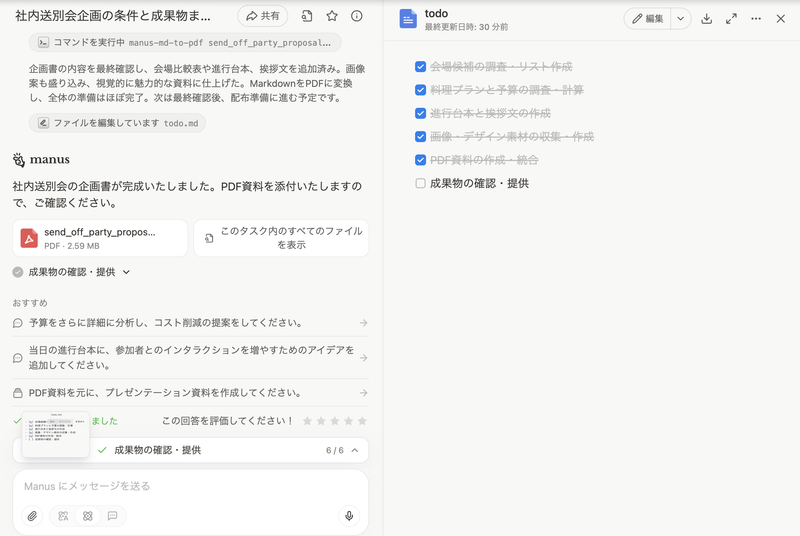Expand todo panel to fullscreen
Screen dimensions: 800x536
pyautogui.click(x=731, y=19)
